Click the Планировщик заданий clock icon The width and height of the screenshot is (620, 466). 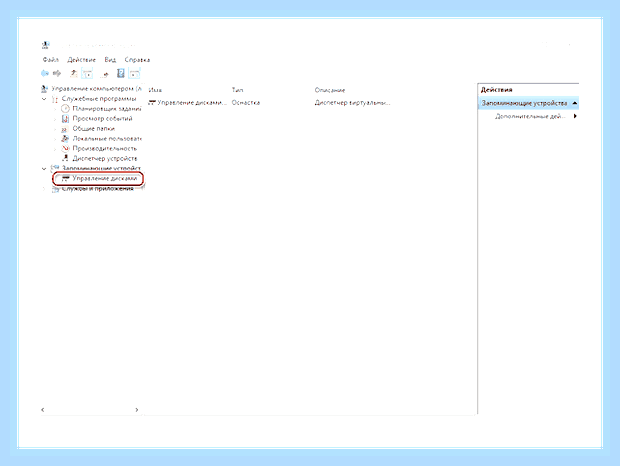[65, 108]
